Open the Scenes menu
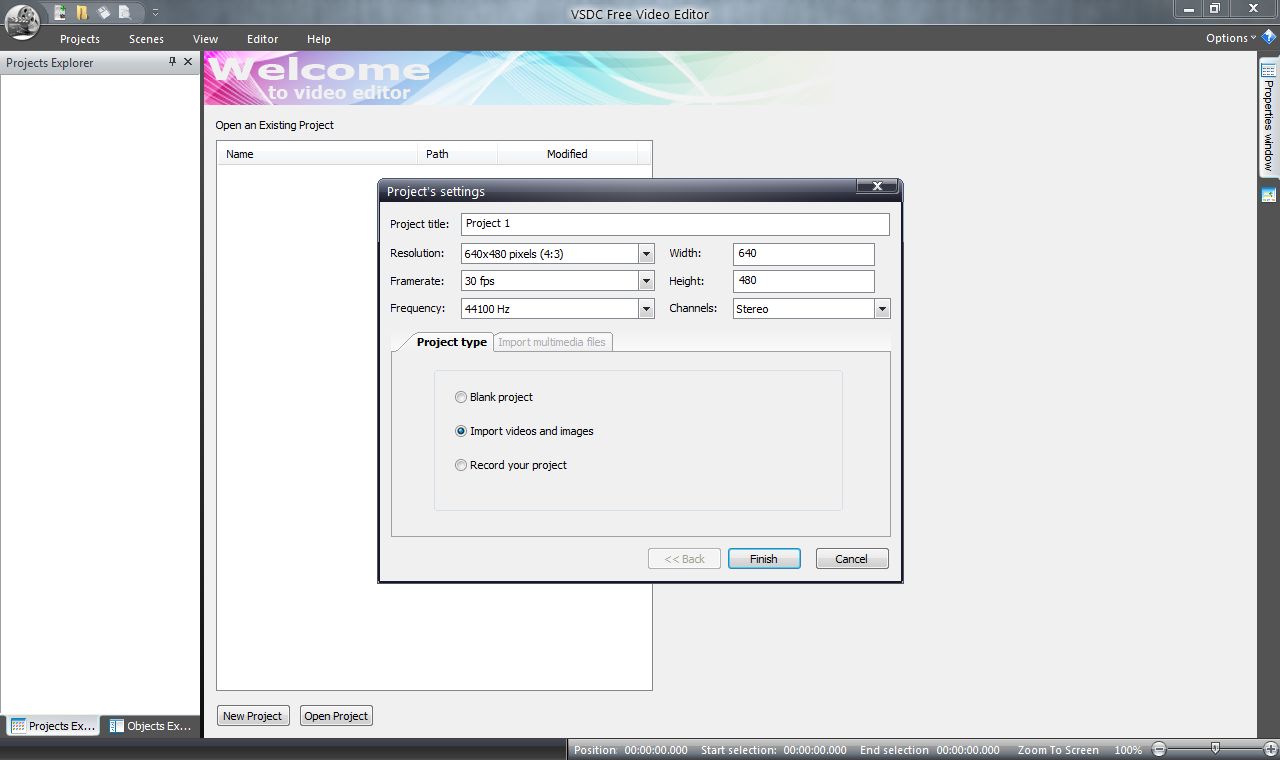The image size is (1280, 760). (146, 39)
